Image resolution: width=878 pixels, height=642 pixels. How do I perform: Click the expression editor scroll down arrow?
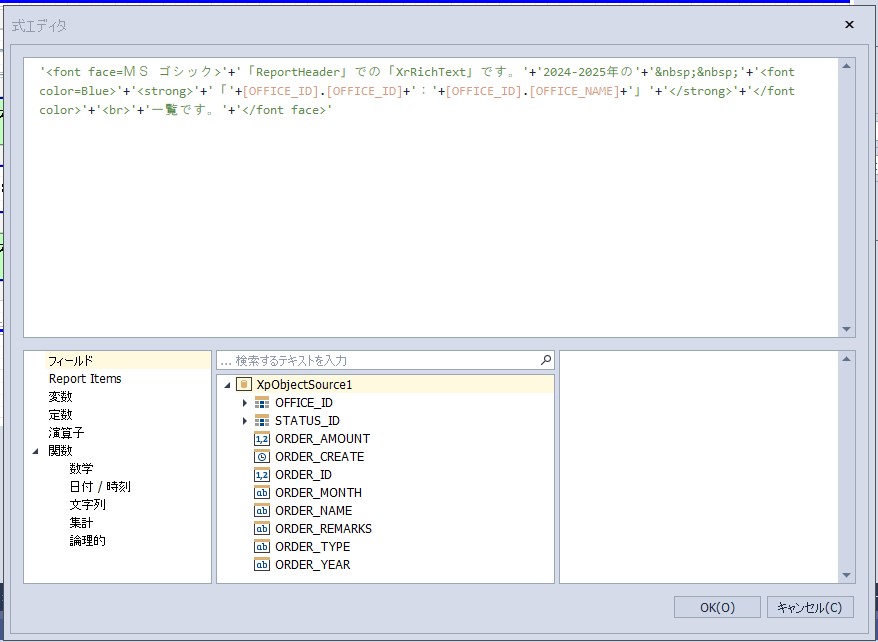pos(848,329)
